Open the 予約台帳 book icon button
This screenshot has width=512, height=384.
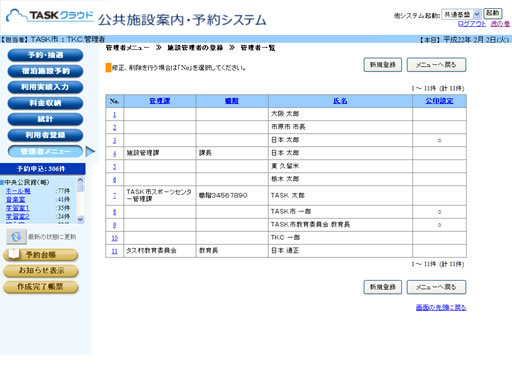[40, 255]
